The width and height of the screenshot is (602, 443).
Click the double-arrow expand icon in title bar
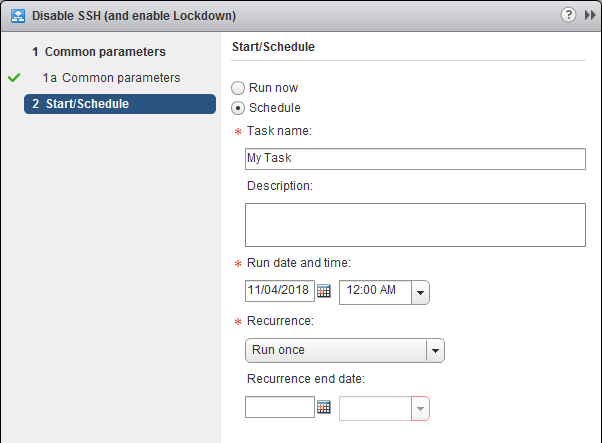pyautogui.click(x=589, y=15)
